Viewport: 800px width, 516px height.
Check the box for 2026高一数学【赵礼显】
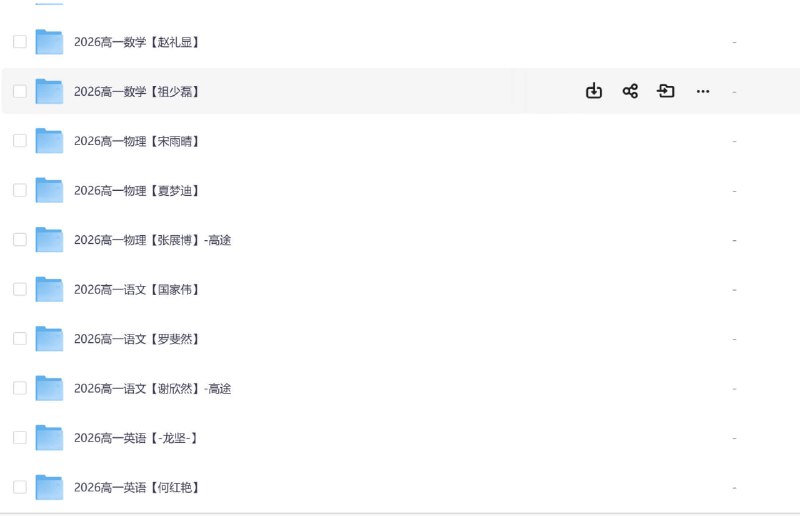click(20, 42)
